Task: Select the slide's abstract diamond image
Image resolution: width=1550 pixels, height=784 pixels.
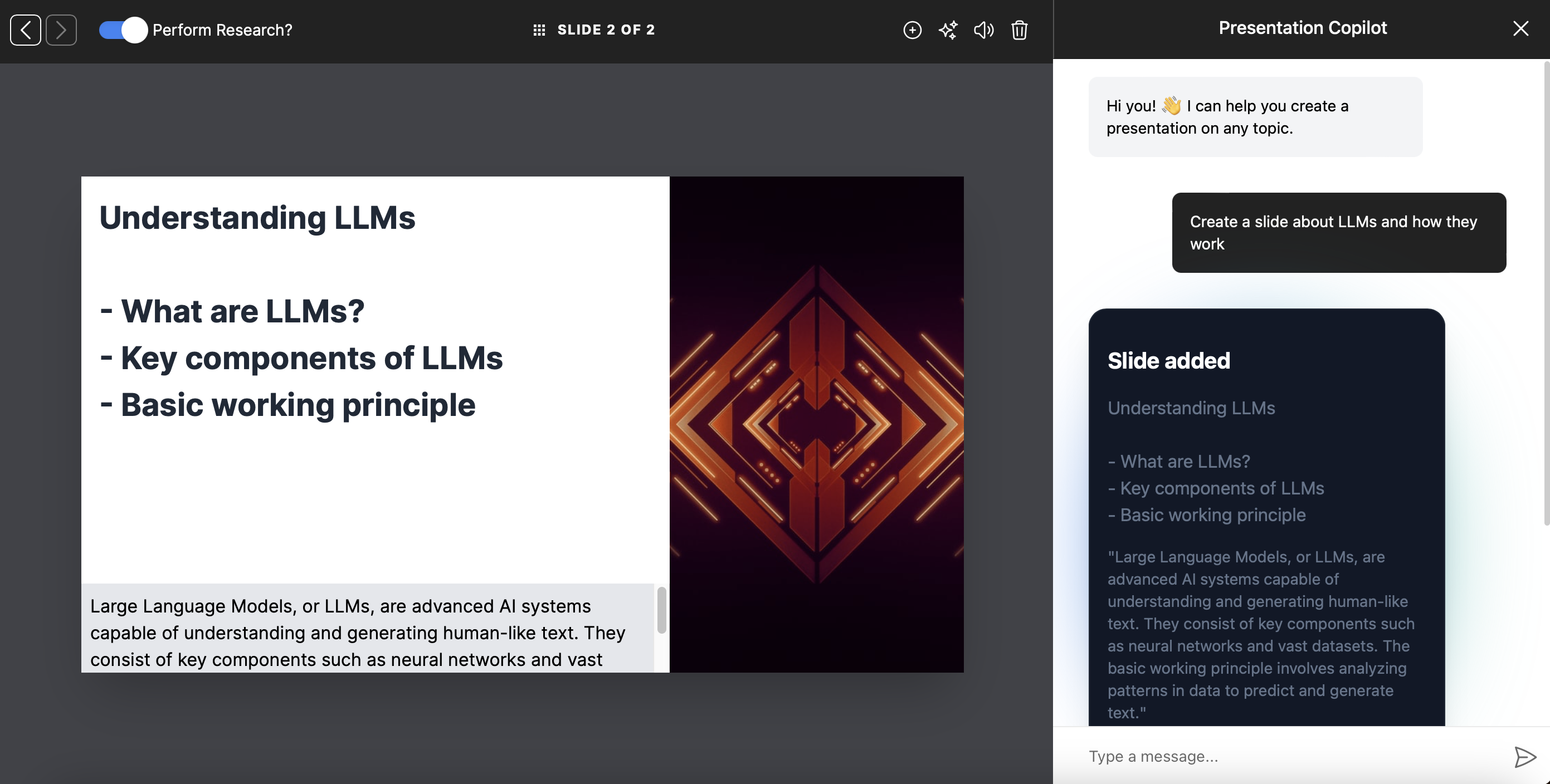Action: [x=816, y=424]
